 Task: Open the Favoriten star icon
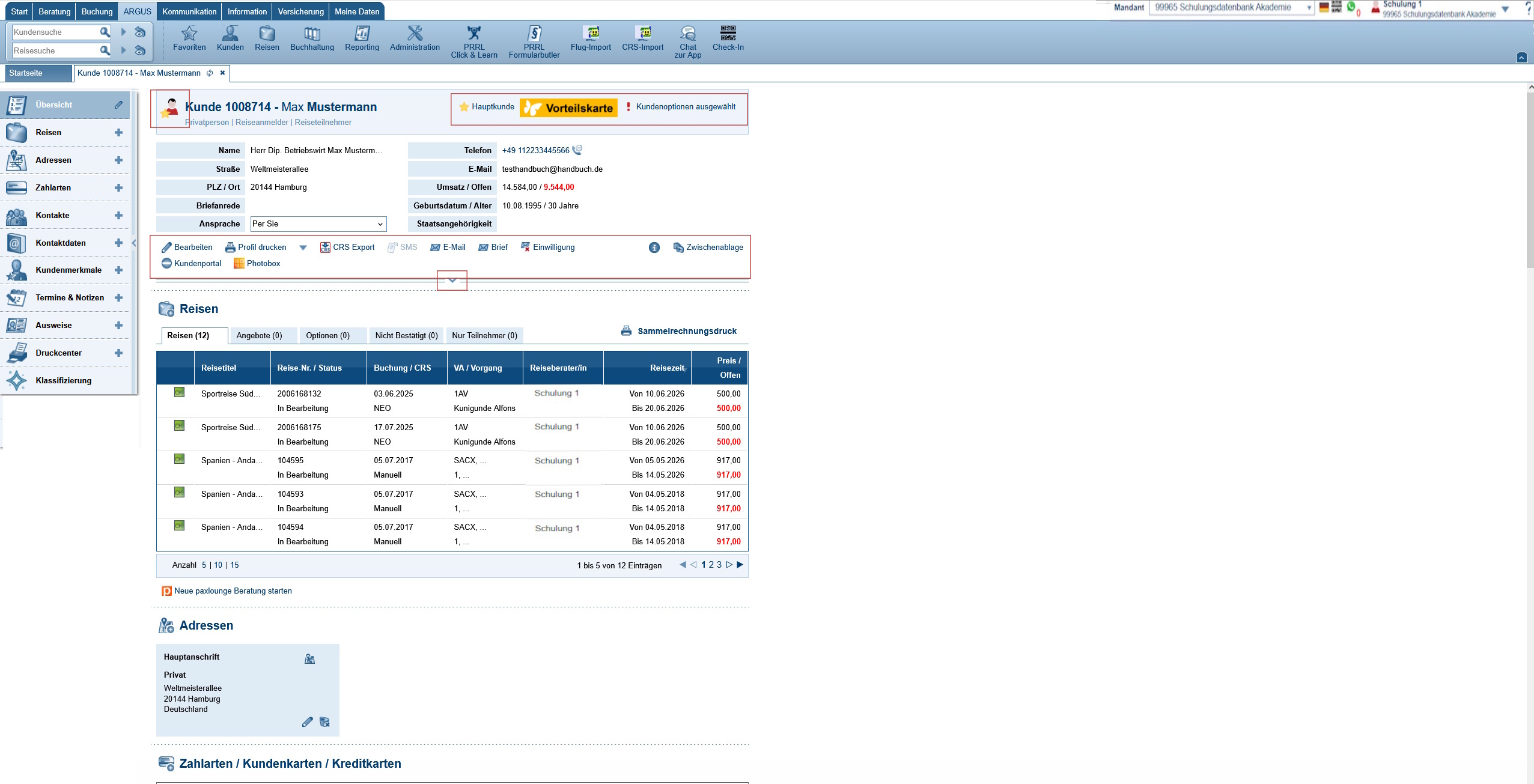[189, 33]
